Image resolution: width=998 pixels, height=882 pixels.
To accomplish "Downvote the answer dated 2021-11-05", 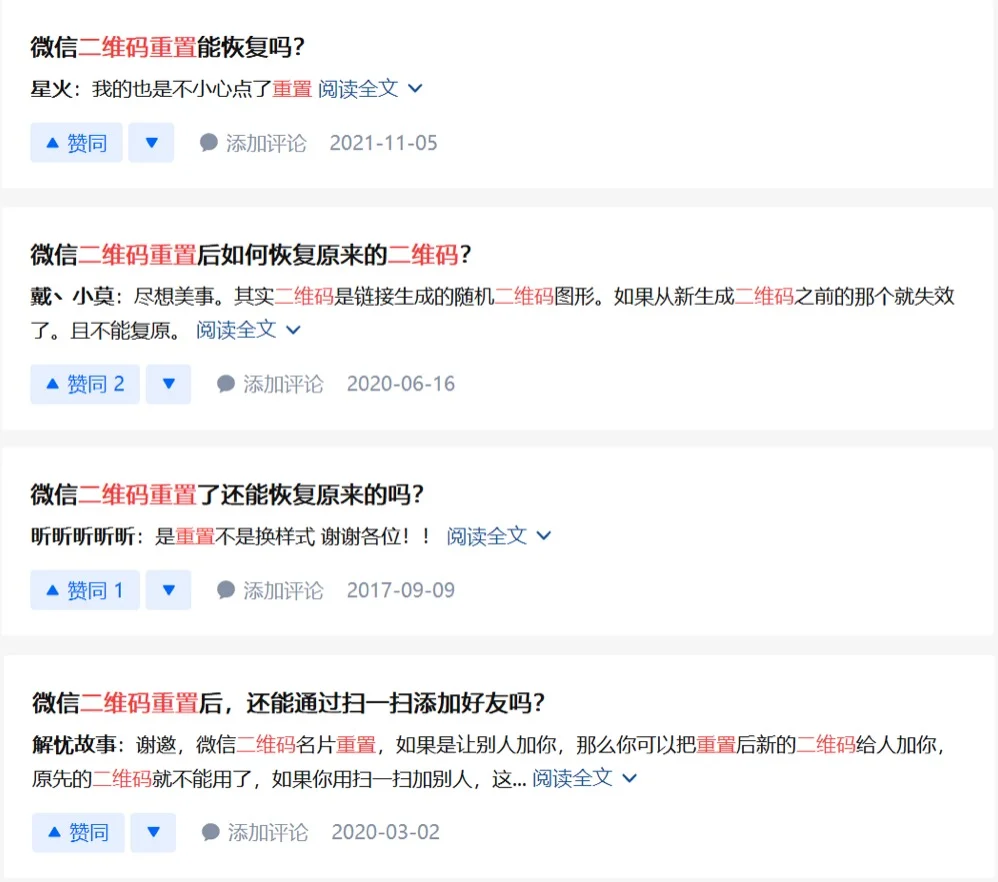I will click(x=151, y=143).
